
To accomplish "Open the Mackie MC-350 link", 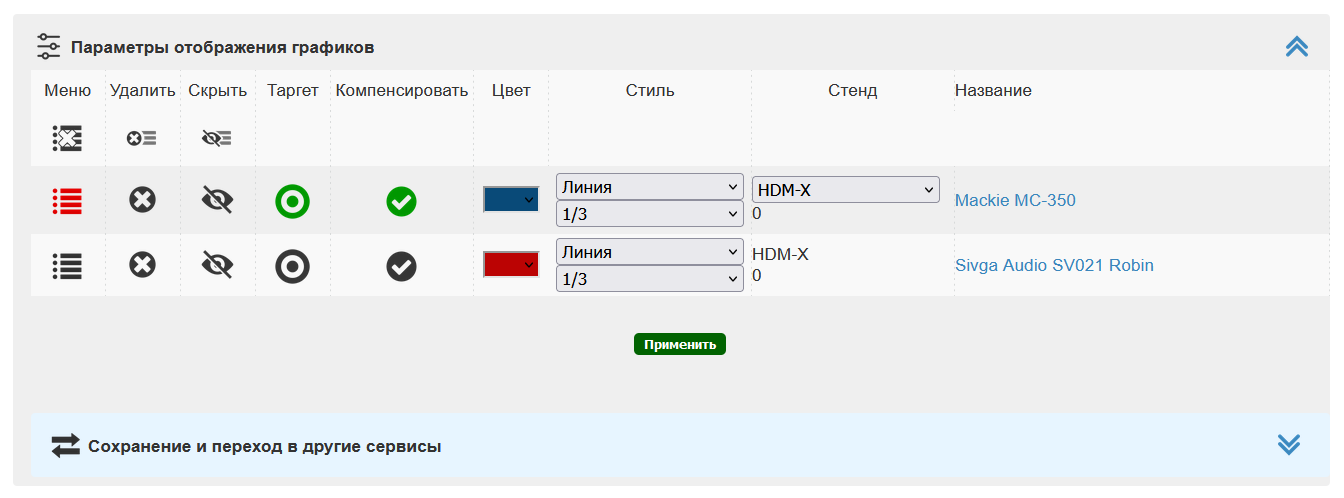I will click(x=1015, y=200).
